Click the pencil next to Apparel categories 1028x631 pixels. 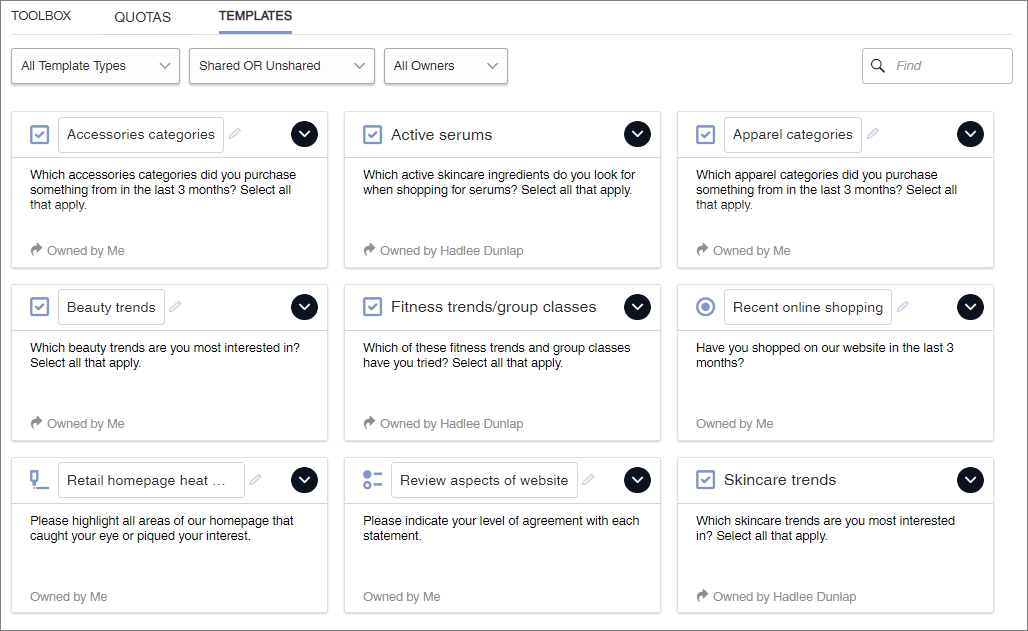(x=873, y=134)
